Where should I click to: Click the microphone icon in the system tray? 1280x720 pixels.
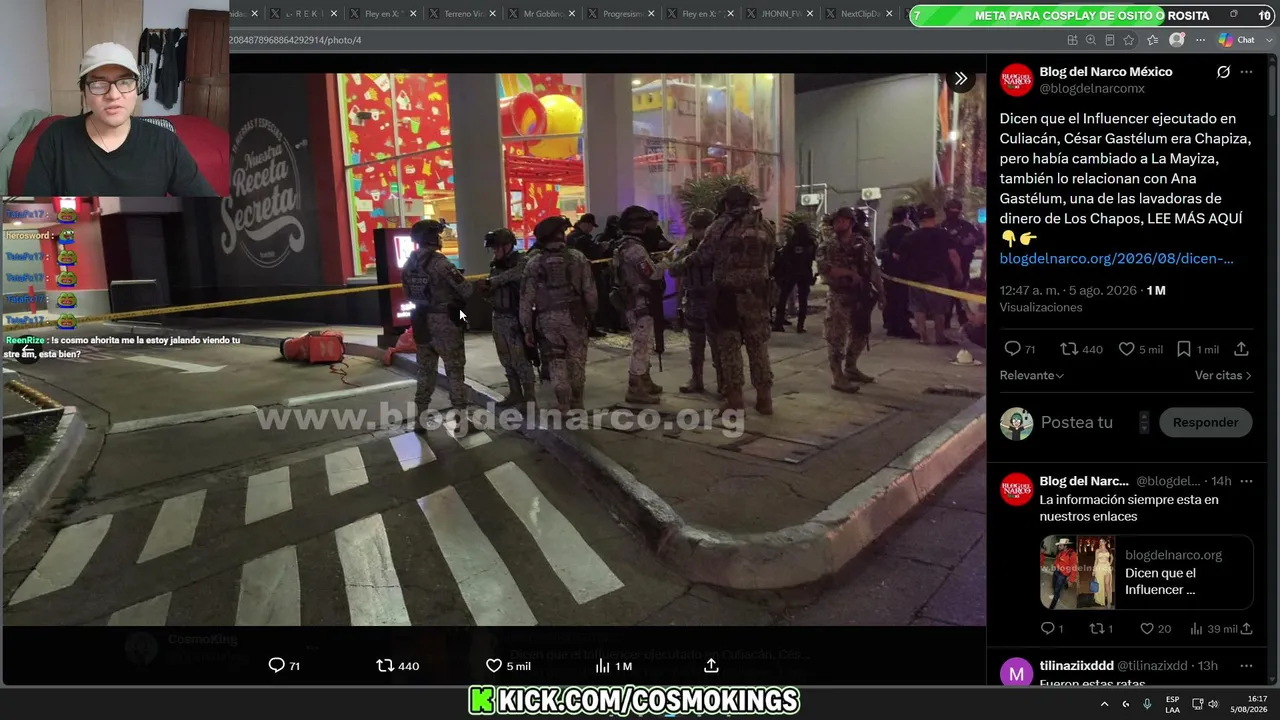1147,704
